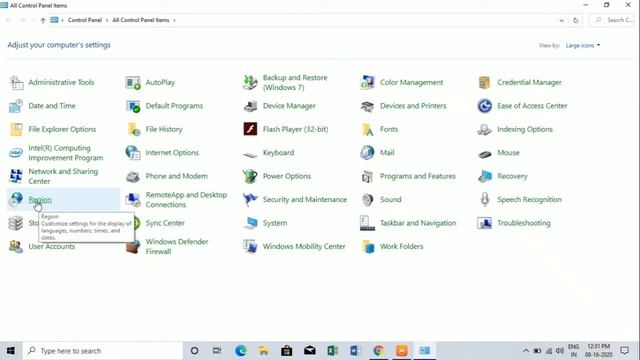
Task: Open Security and Maintenance link
Action: (x=305, y=200)
